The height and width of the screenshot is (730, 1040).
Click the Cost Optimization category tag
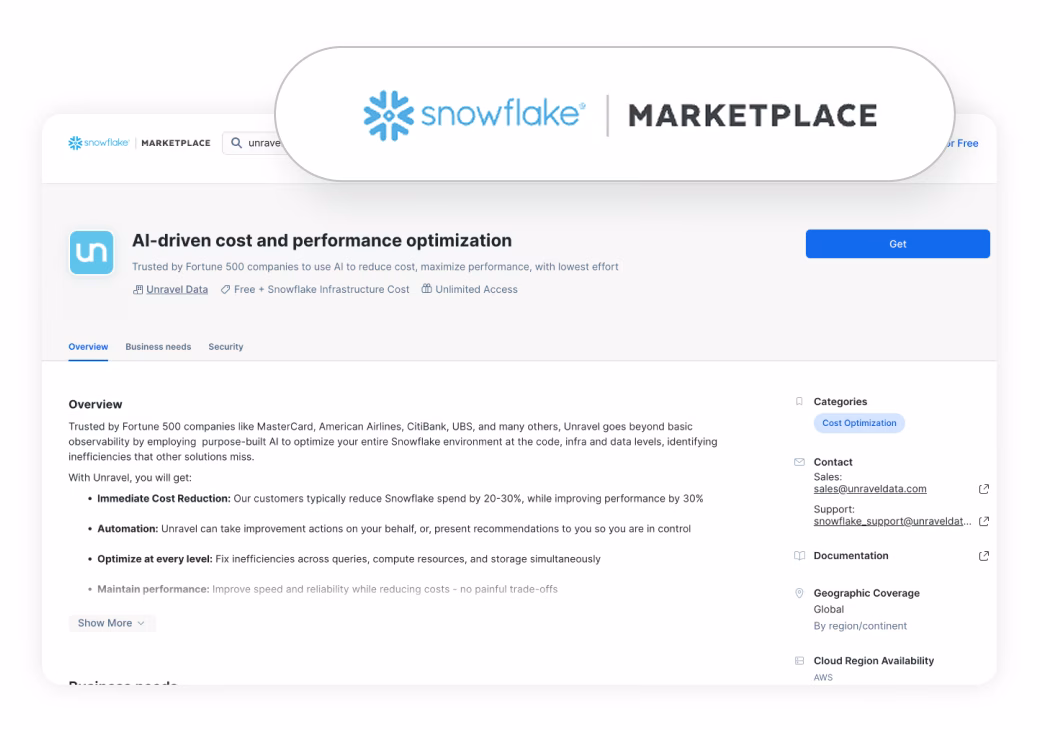point(859,423)
